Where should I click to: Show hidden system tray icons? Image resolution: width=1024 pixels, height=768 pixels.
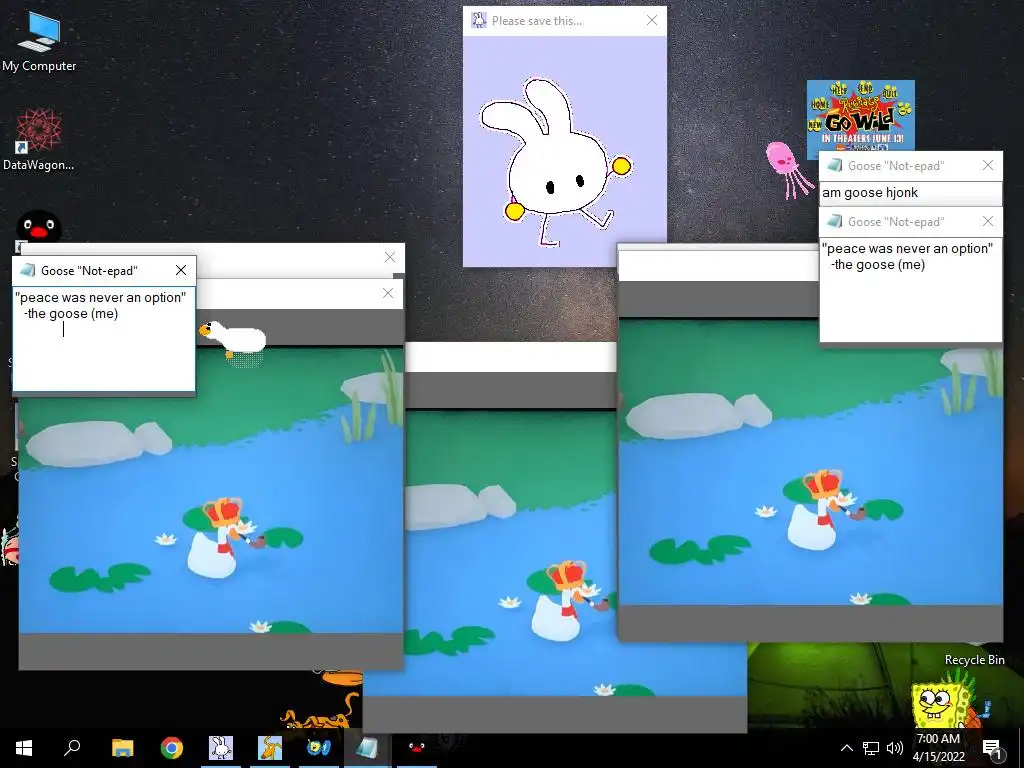click(846, 748)
